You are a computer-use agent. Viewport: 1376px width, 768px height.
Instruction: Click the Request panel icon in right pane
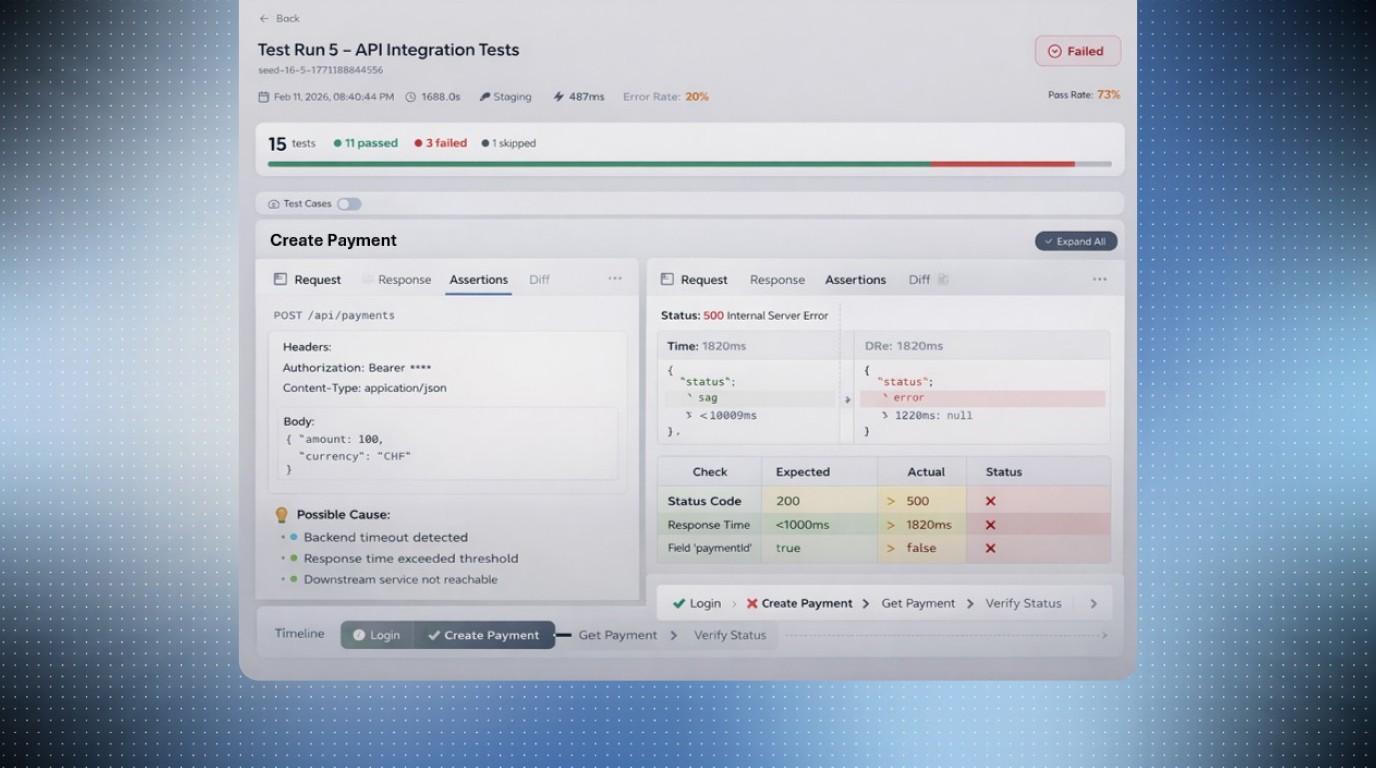point(667,279)
